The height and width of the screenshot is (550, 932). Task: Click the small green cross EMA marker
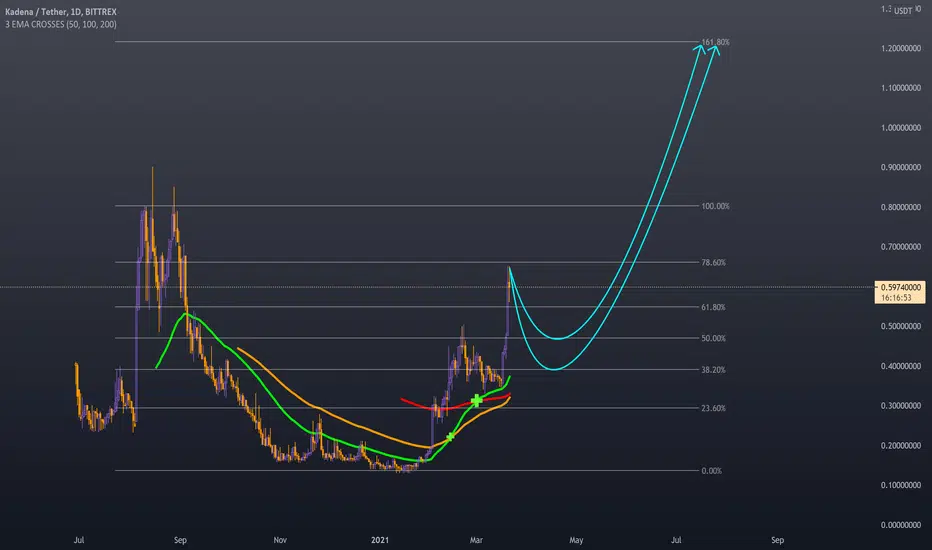pos(451,436)
